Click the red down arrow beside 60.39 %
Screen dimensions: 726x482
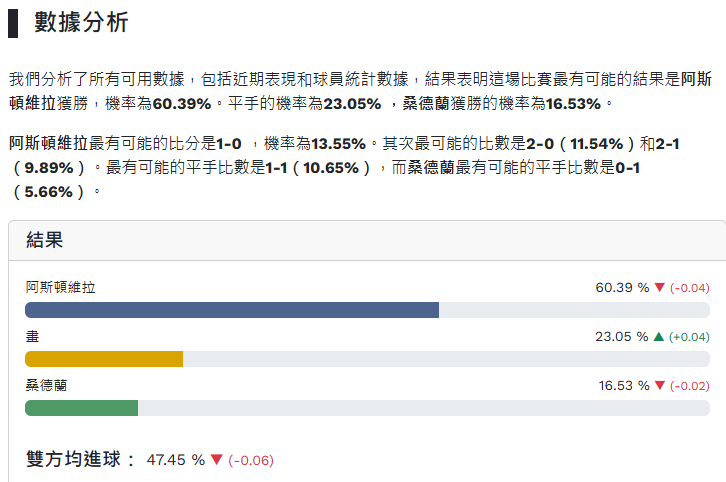(x=660, y=288)
